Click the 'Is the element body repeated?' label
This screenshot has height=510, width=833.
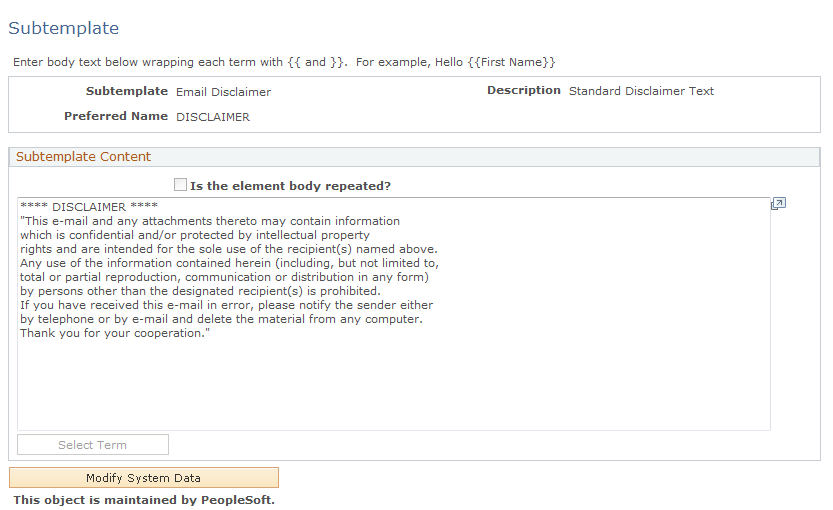pos(290,186)
